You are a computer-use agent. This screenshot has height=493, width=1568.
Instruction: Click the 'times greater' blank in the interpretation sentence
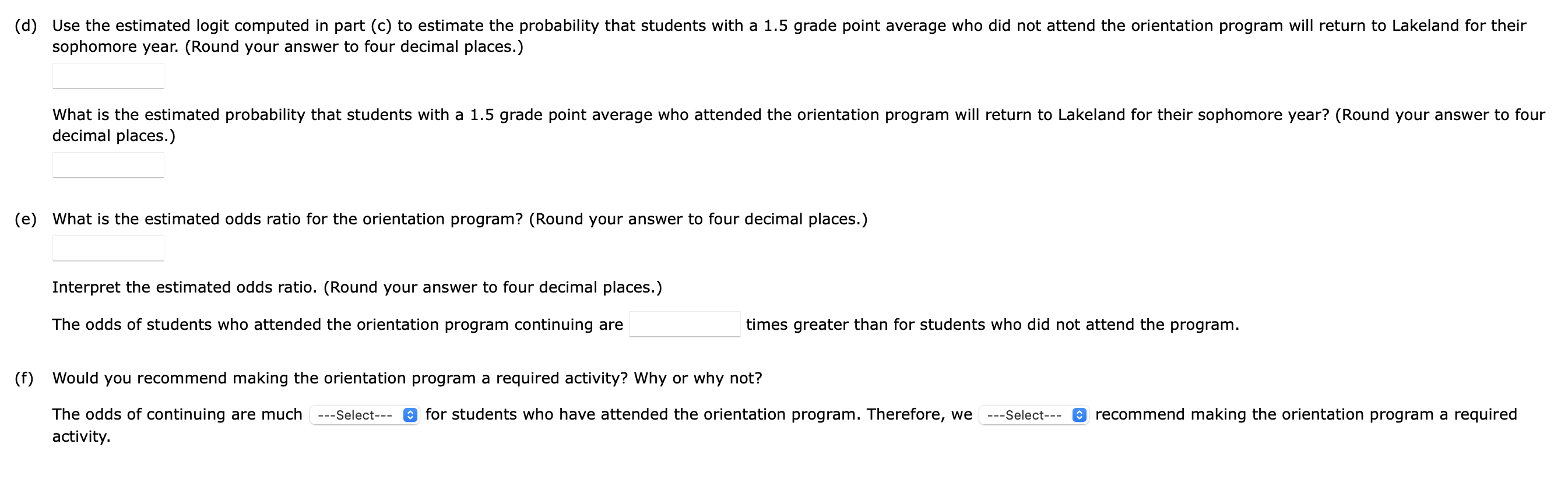pyautogui.click(x=686, y=325)
